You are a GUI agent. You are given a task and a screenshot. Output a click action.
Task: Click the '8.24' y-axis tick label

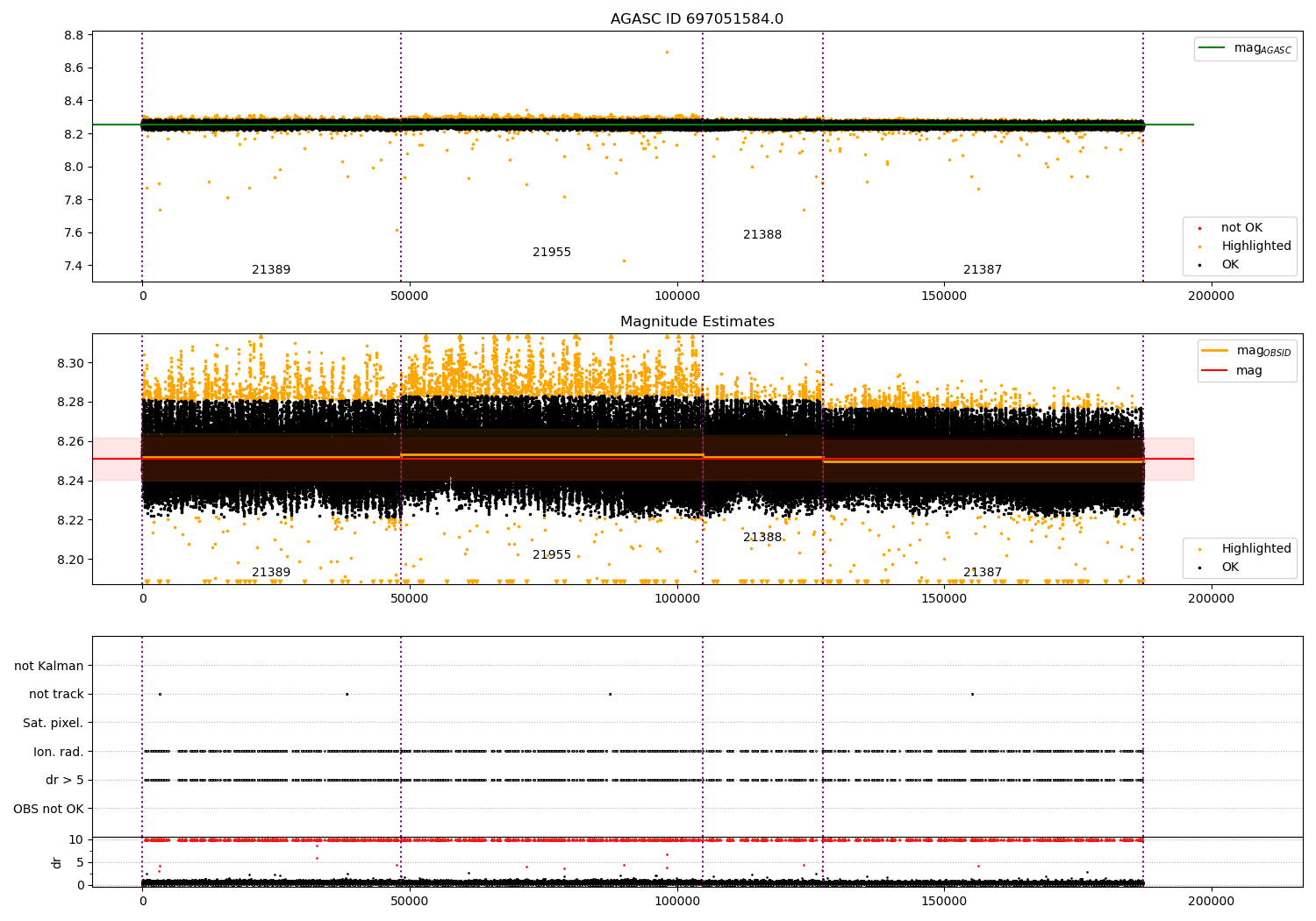point(70,481)
